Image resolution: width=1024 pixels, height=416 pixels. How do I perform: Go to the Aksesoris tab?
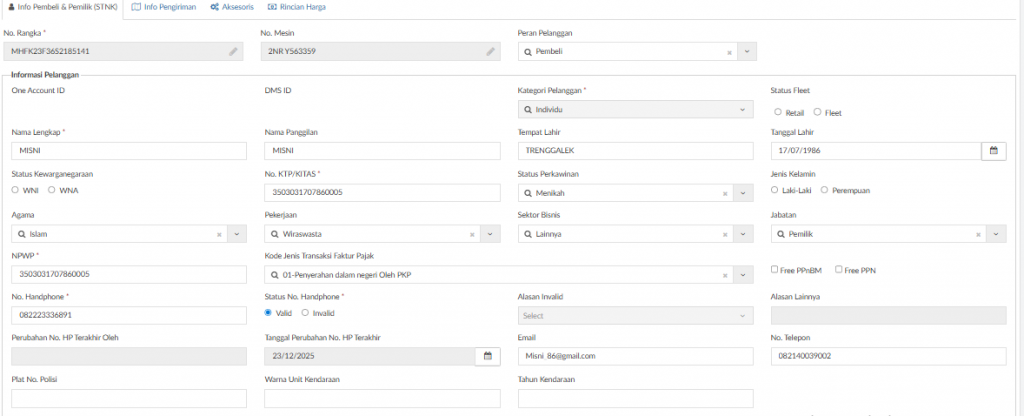[x=232, y=7]
